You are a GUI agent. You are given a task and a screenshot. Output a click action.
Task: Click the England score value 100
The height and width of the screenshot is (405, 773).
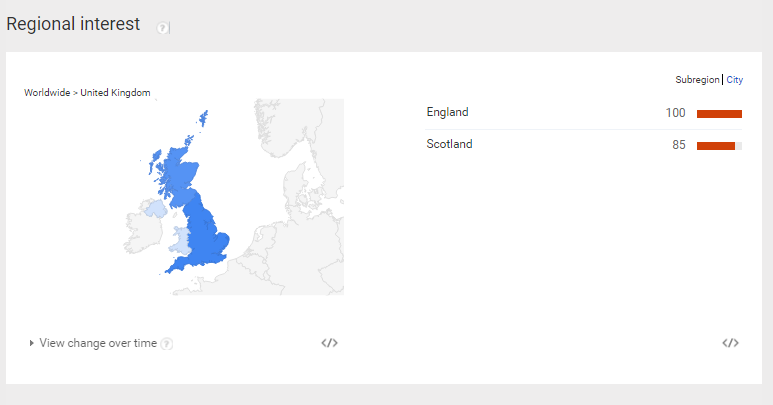pos(675,113)
